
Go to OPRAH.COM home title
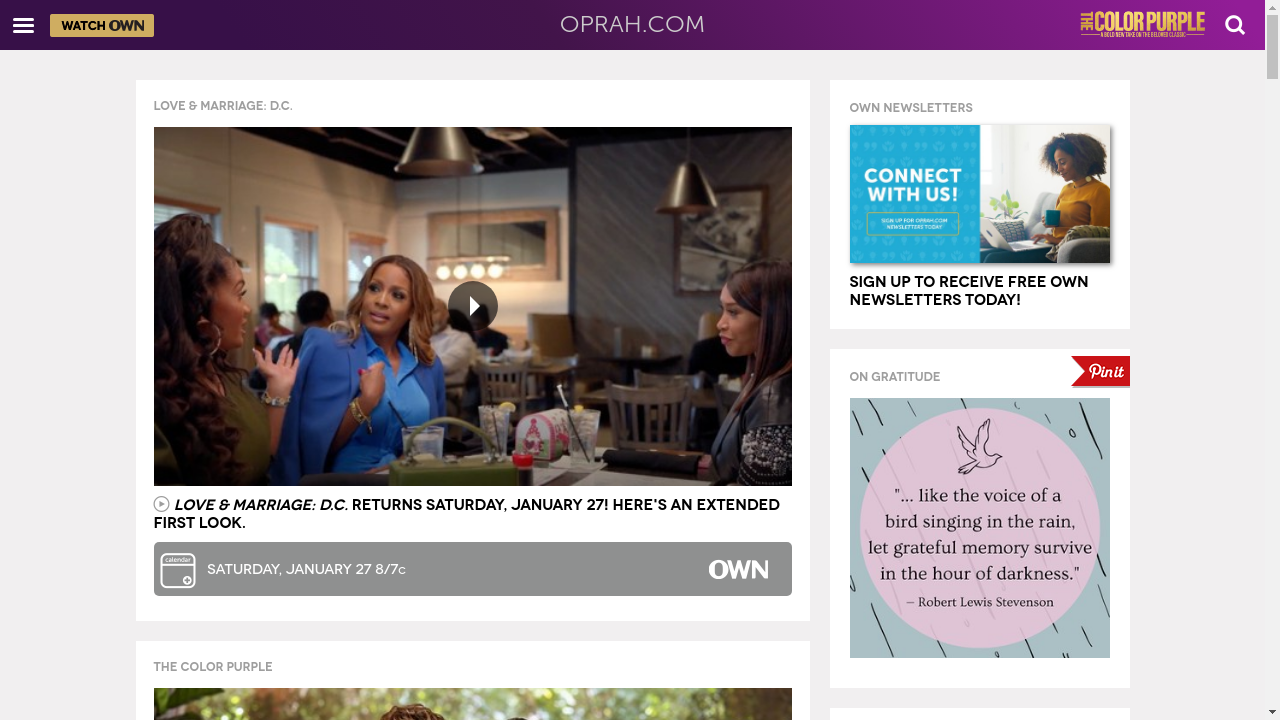tap(632, 25)
